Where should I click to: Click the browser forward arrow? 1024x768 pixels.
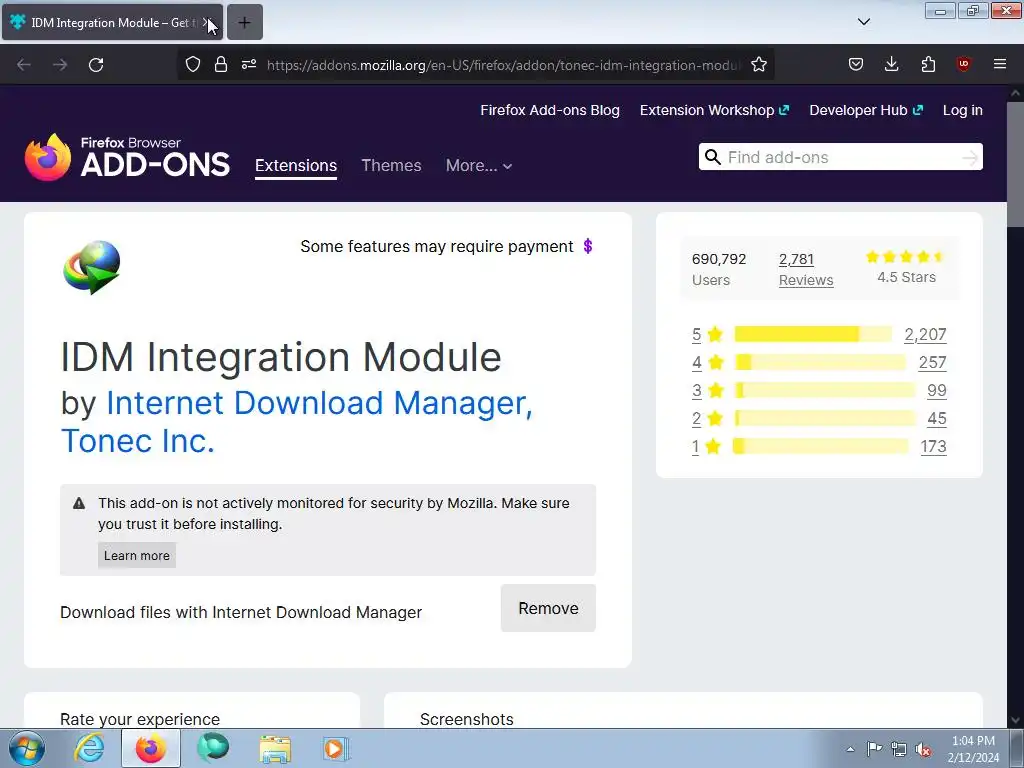[x=60, y=65]
